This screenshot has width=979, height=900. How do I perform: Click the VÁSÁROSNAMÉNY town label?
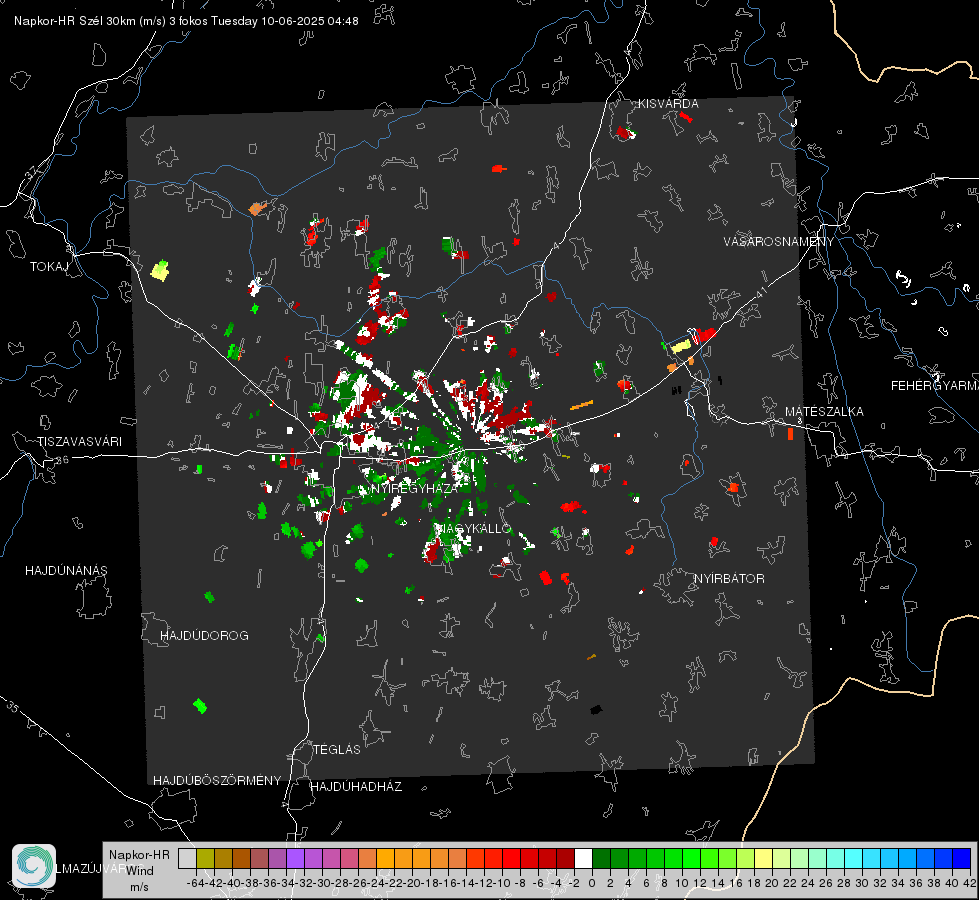click(x=779, y=242)
